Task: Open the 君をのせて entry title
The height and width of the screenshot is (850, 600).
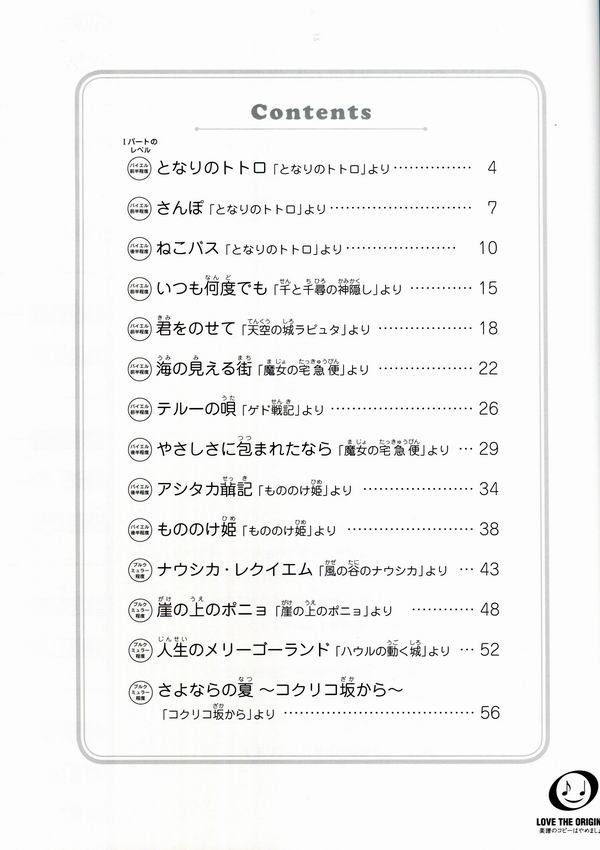Action: tap(196, 329)
